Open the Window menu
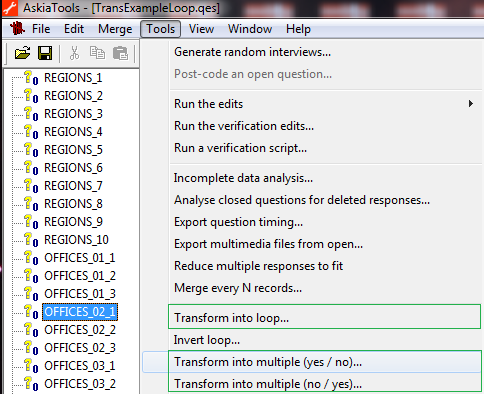 (250, 29)
